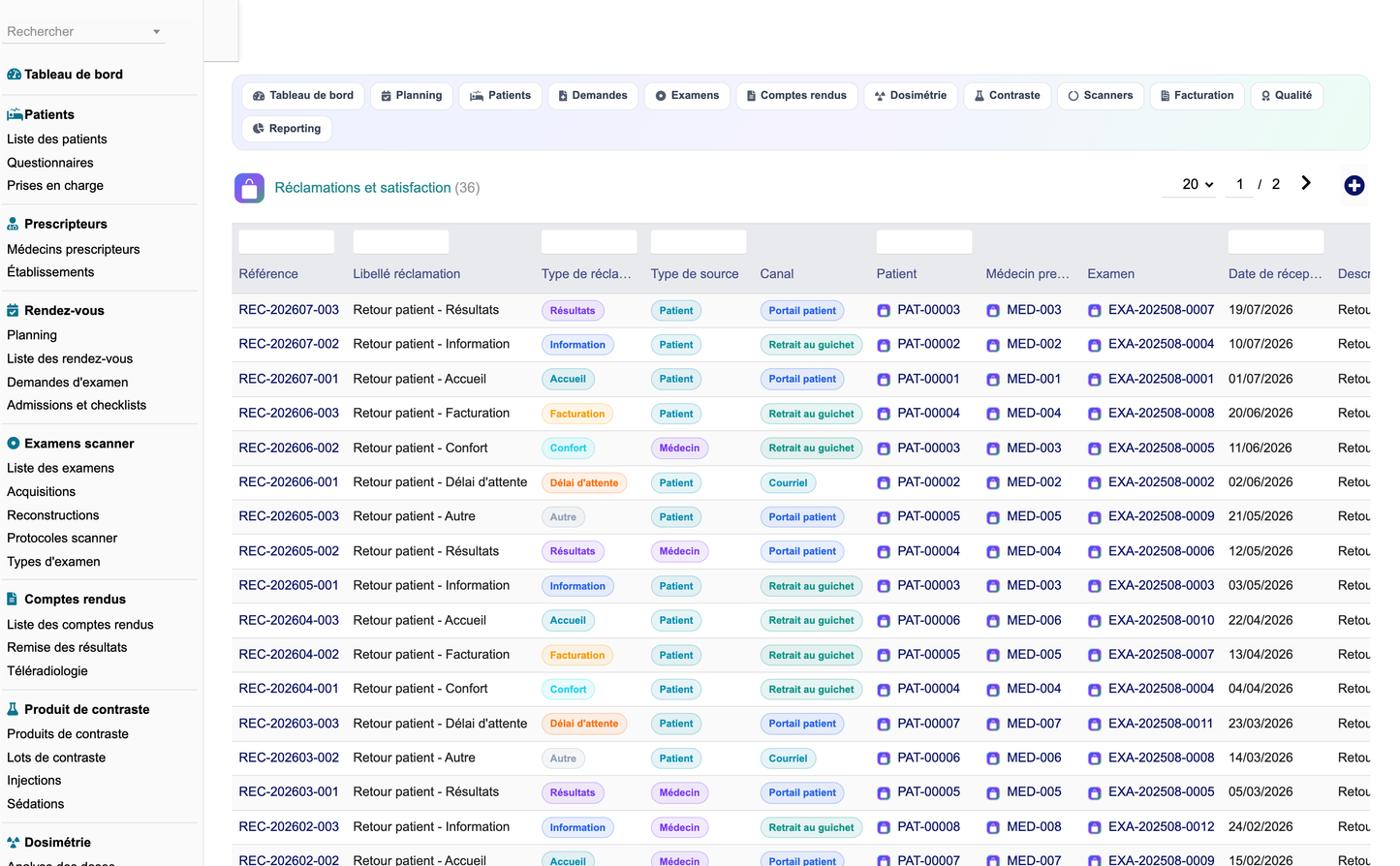This screenshot has width=1400, height=866.
Task: Click the add new record plus icon
Action: tap(1354, 185)
